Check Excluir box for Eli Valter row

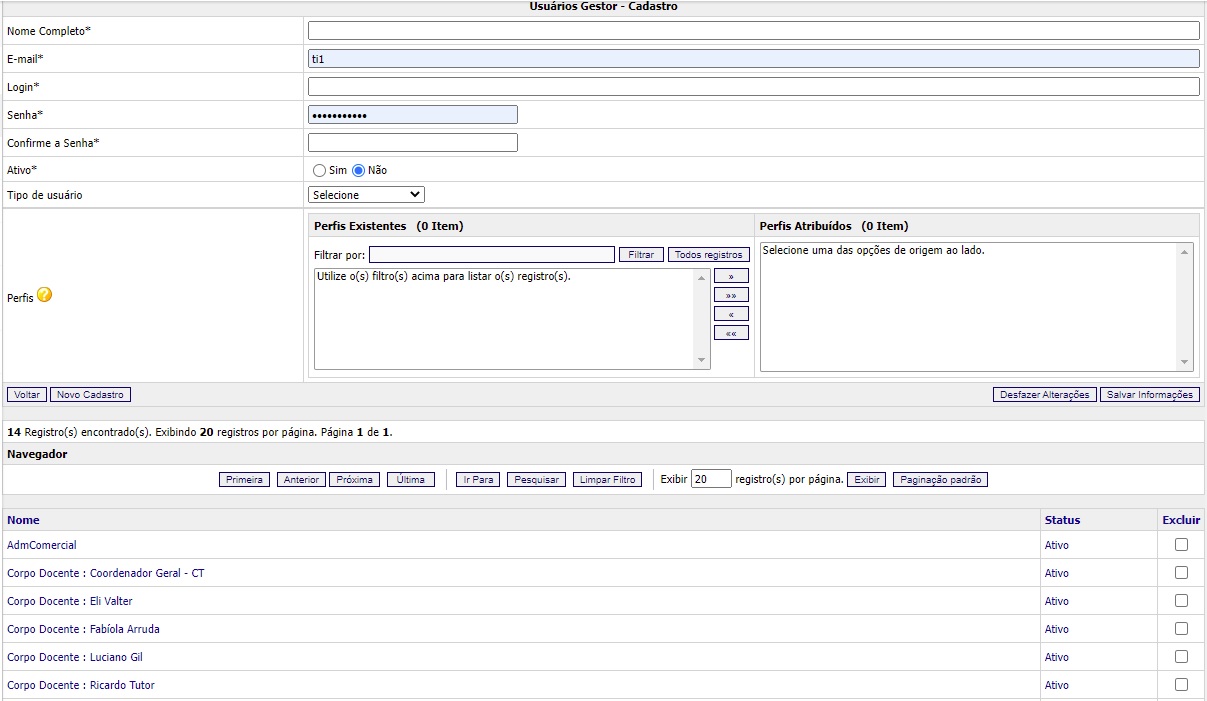pyautogui.click(x=1181, y=601)
